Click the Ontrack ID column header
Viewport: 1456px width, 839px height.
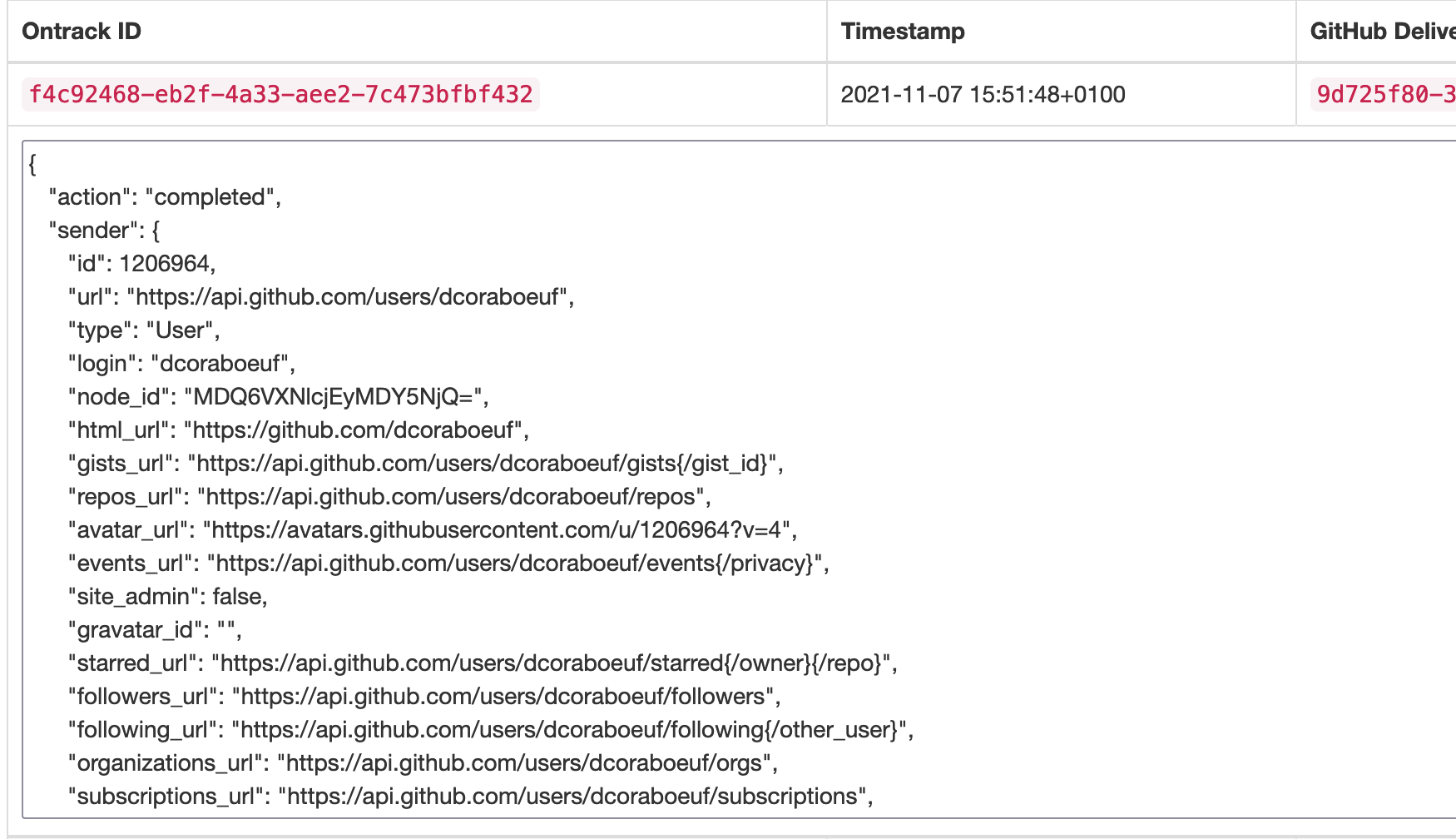[x=82, y=32]
